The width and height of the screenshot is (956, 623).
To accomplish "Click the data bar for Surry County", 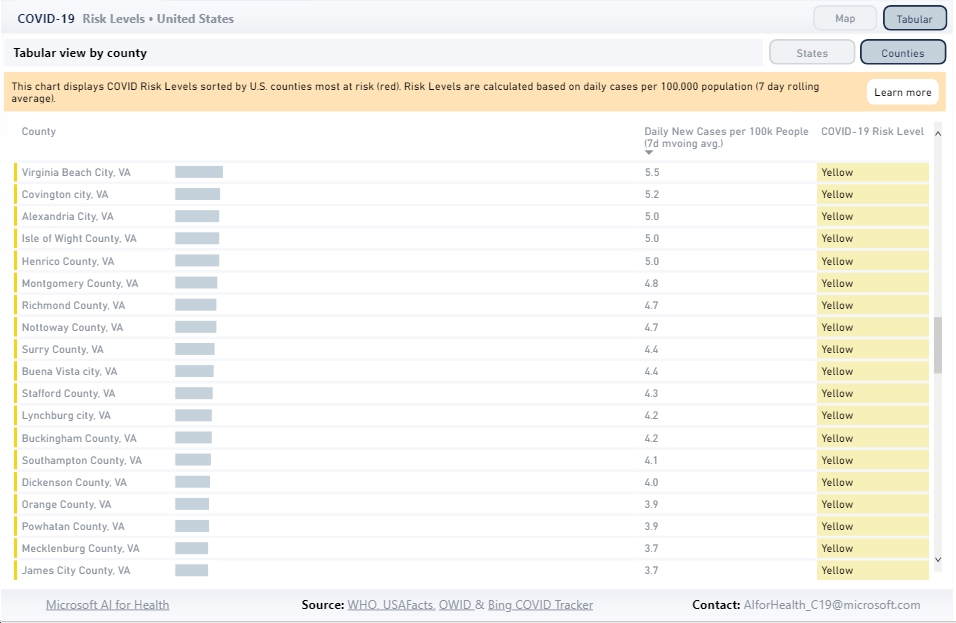I will [x=194, y=349].
